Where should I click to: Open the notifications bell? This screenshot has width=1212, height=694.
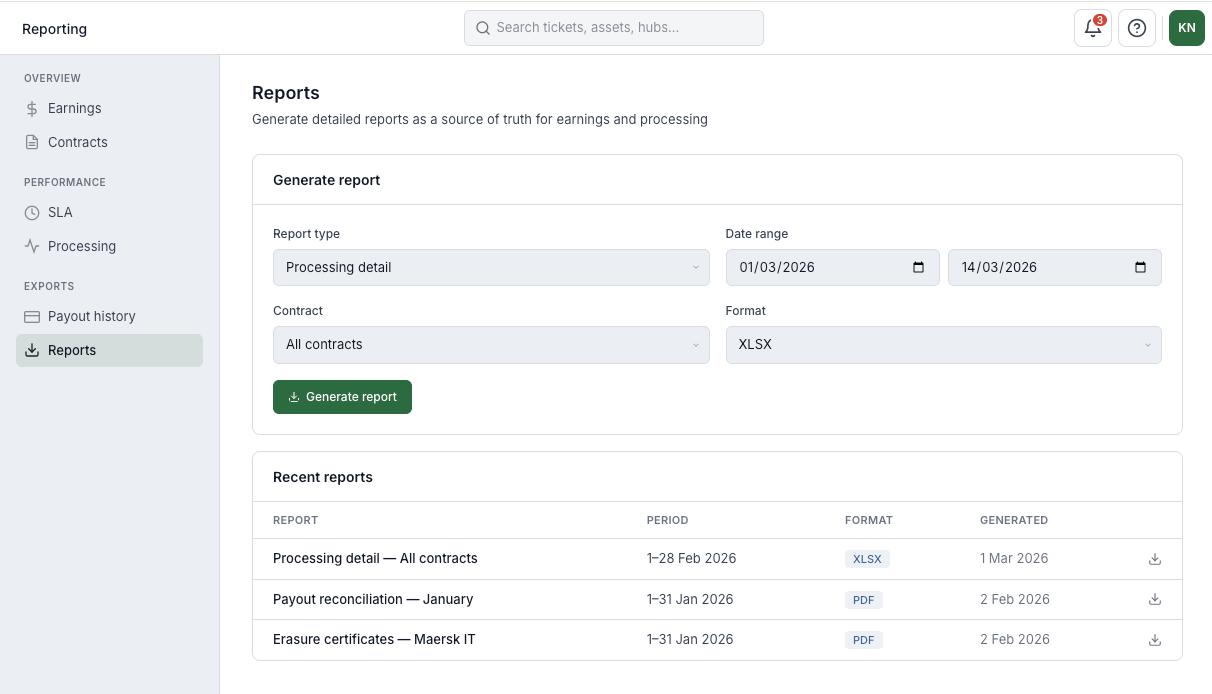coord(1092,28)
